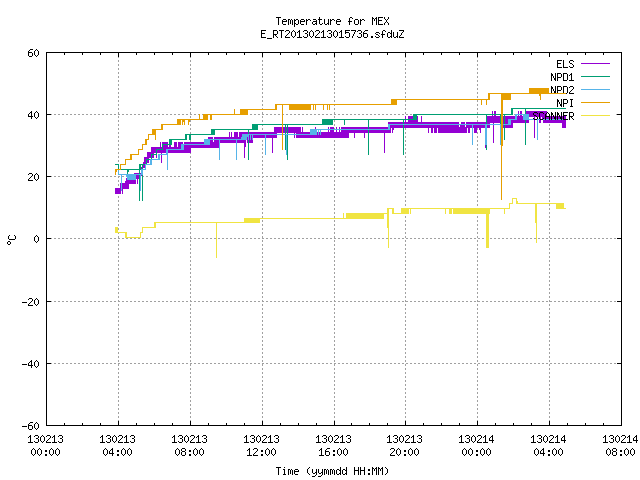The image size is (640, 480).
Task: Click the x-axis tick label 130214 04:00
Action: [x=548, y=446]
